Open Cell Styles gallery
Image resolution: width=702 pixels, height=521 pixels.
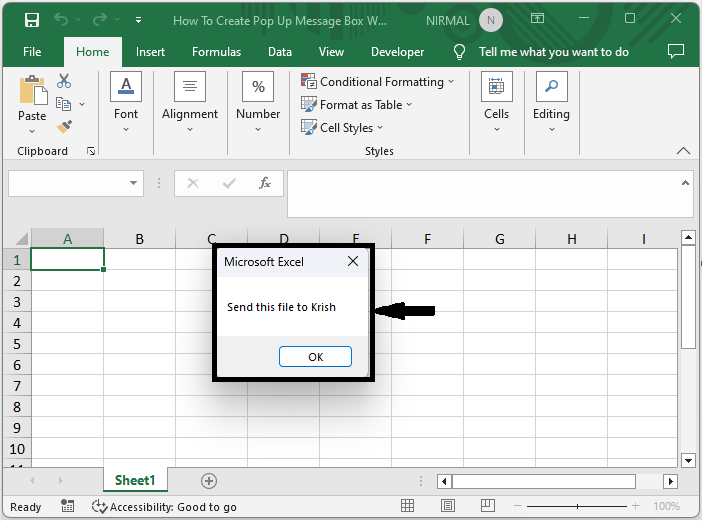click(x=342, y=128)
